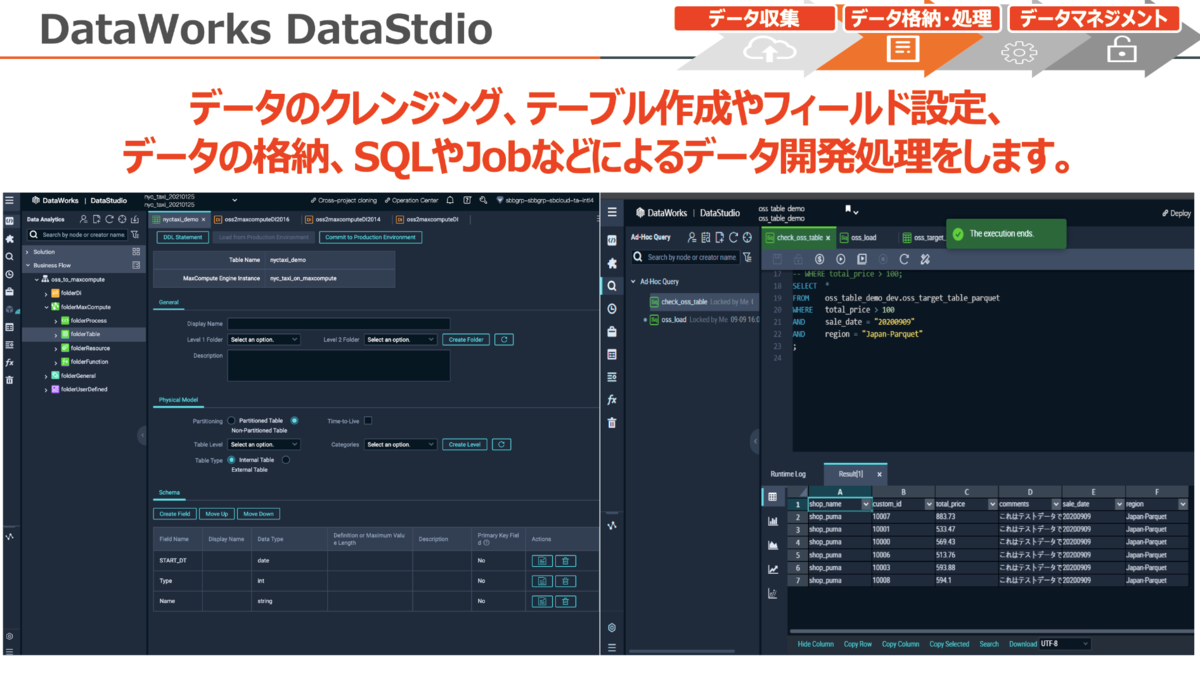
Task: Open the shop_name column filter dropdown
Action: click(x=867, y=505)
